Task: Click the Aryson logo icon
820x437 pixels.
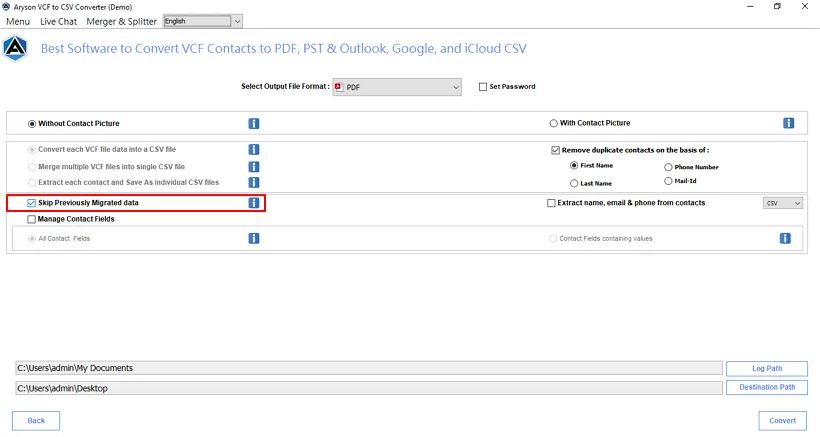Action: coord(15,48)
